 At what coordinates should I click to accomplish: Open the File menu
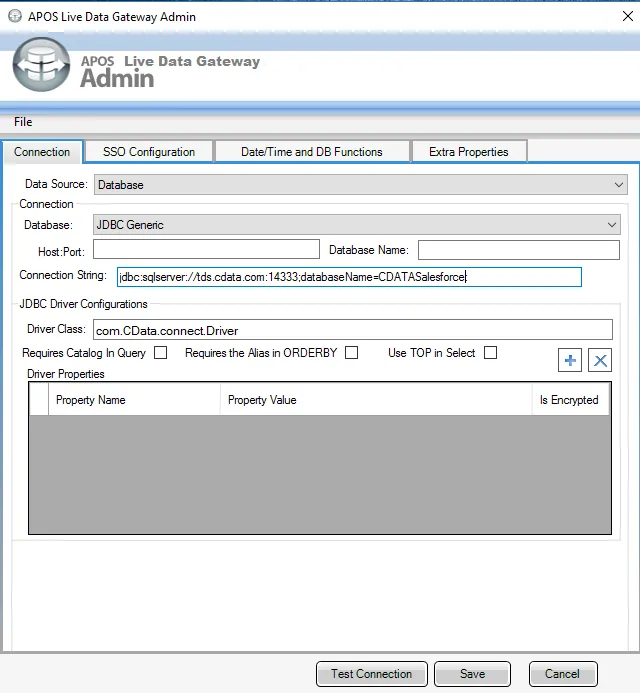coord(23,122)
